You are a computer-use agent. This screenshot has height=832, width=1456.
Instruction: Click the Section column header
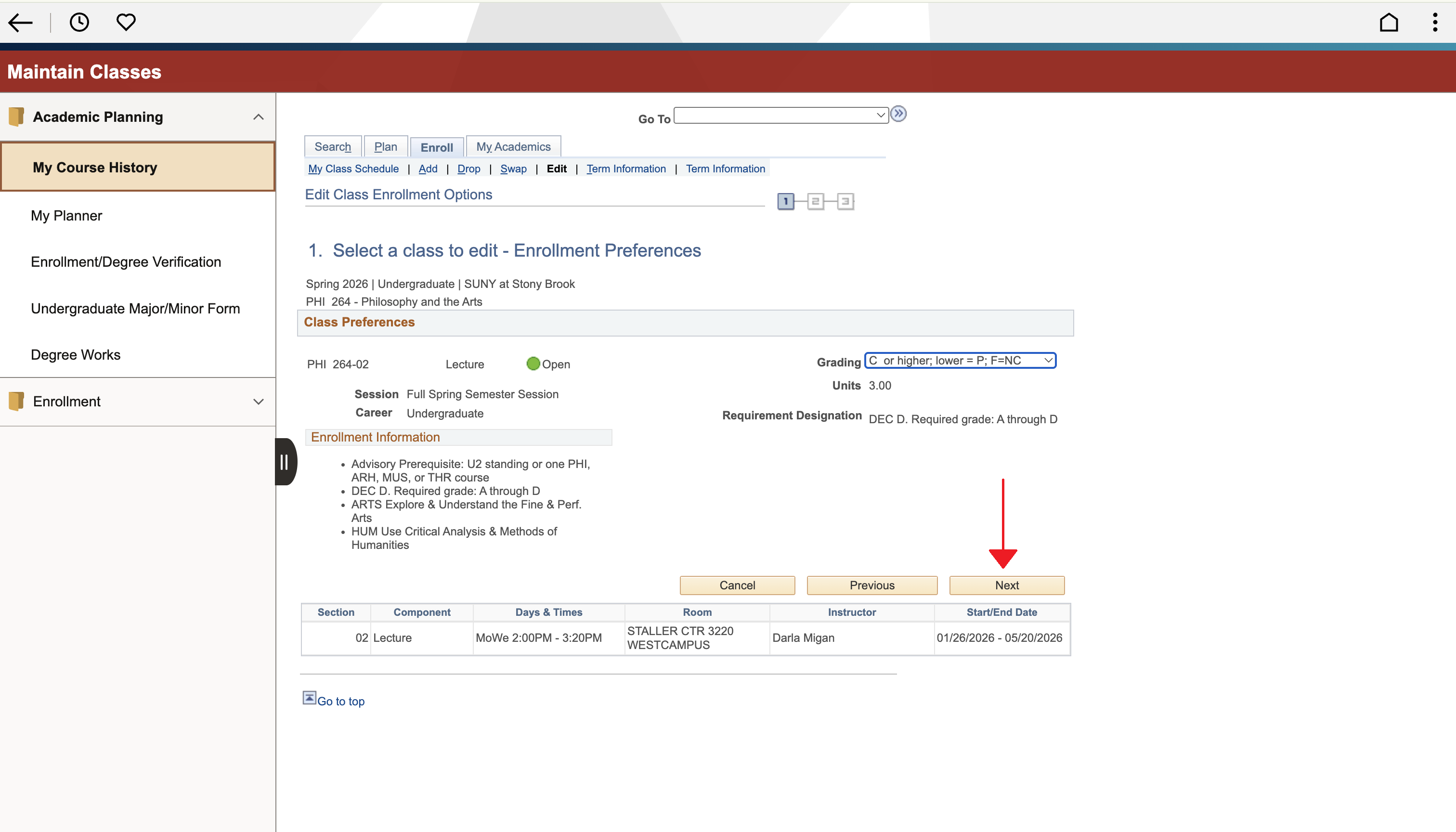coord(336,612)
